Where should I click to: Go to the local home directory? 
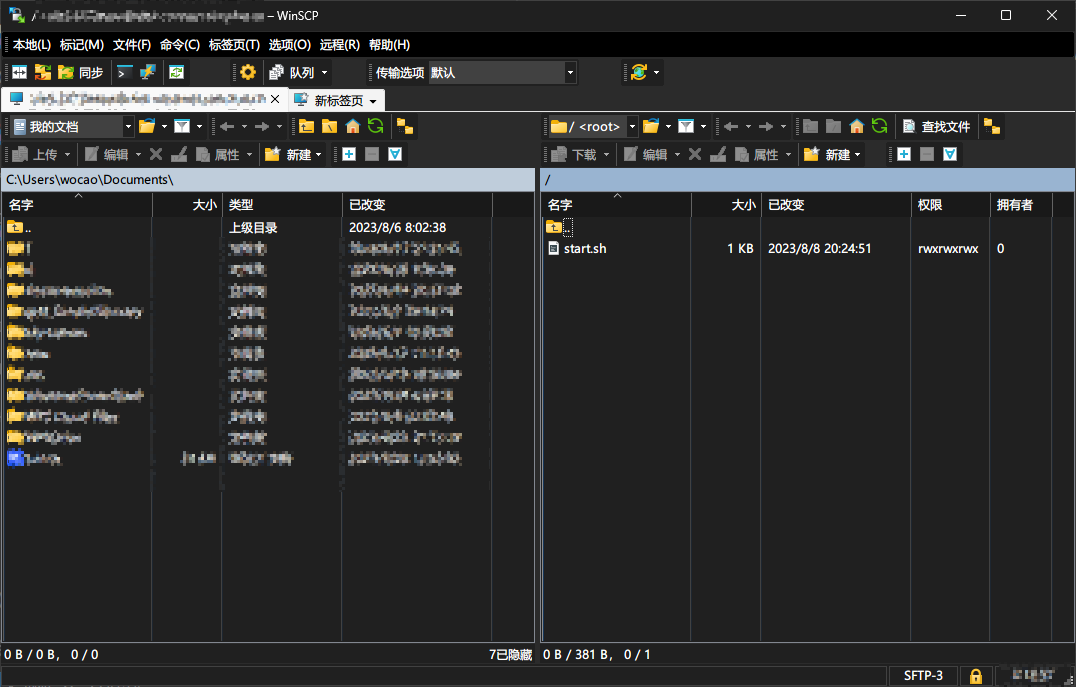tap(352, 126)
